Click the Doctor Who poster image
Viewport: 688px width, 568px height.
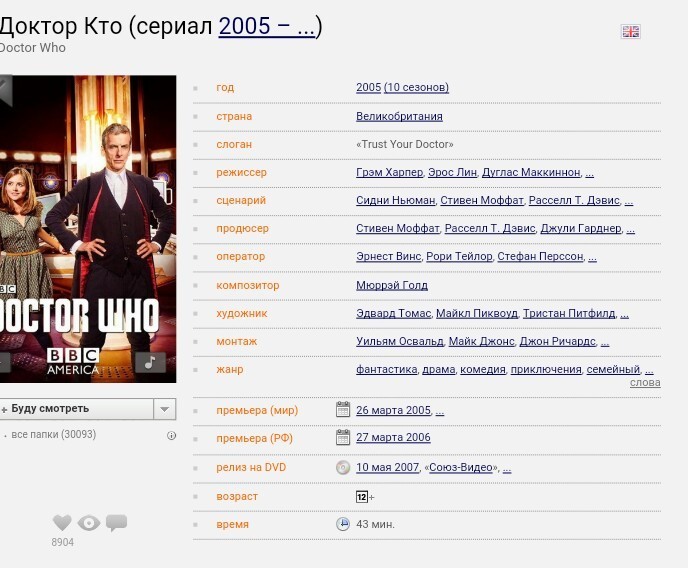pyautogui.click(x=87, y=228)
